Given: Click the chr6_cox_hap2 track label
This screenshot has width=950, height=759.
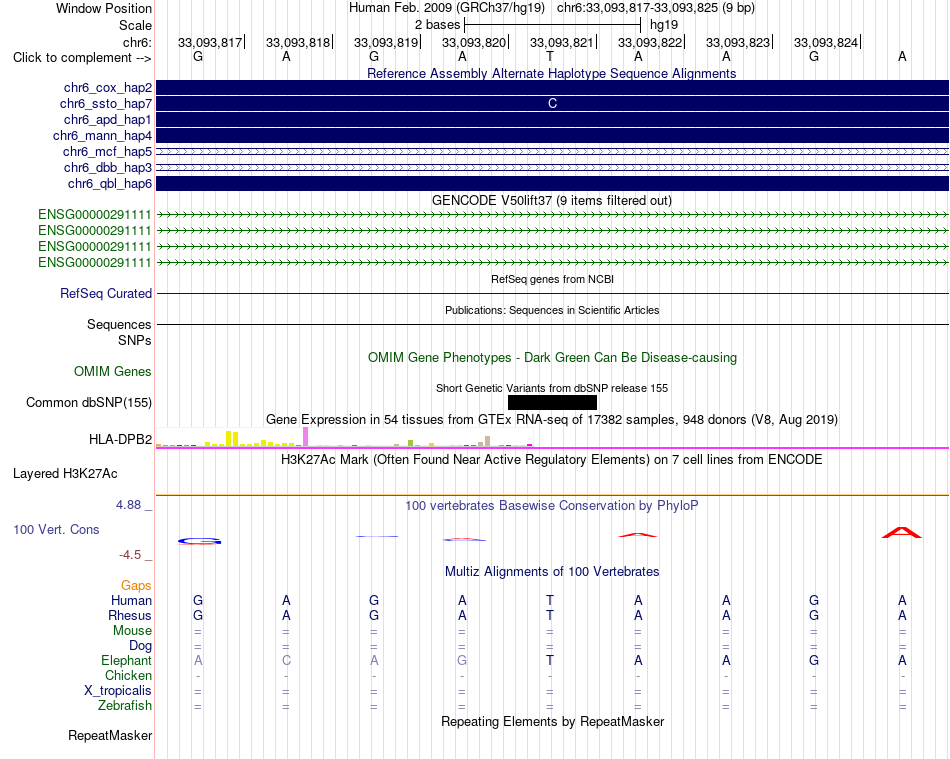Looking at the screenshot, I should tap(108, 88).
